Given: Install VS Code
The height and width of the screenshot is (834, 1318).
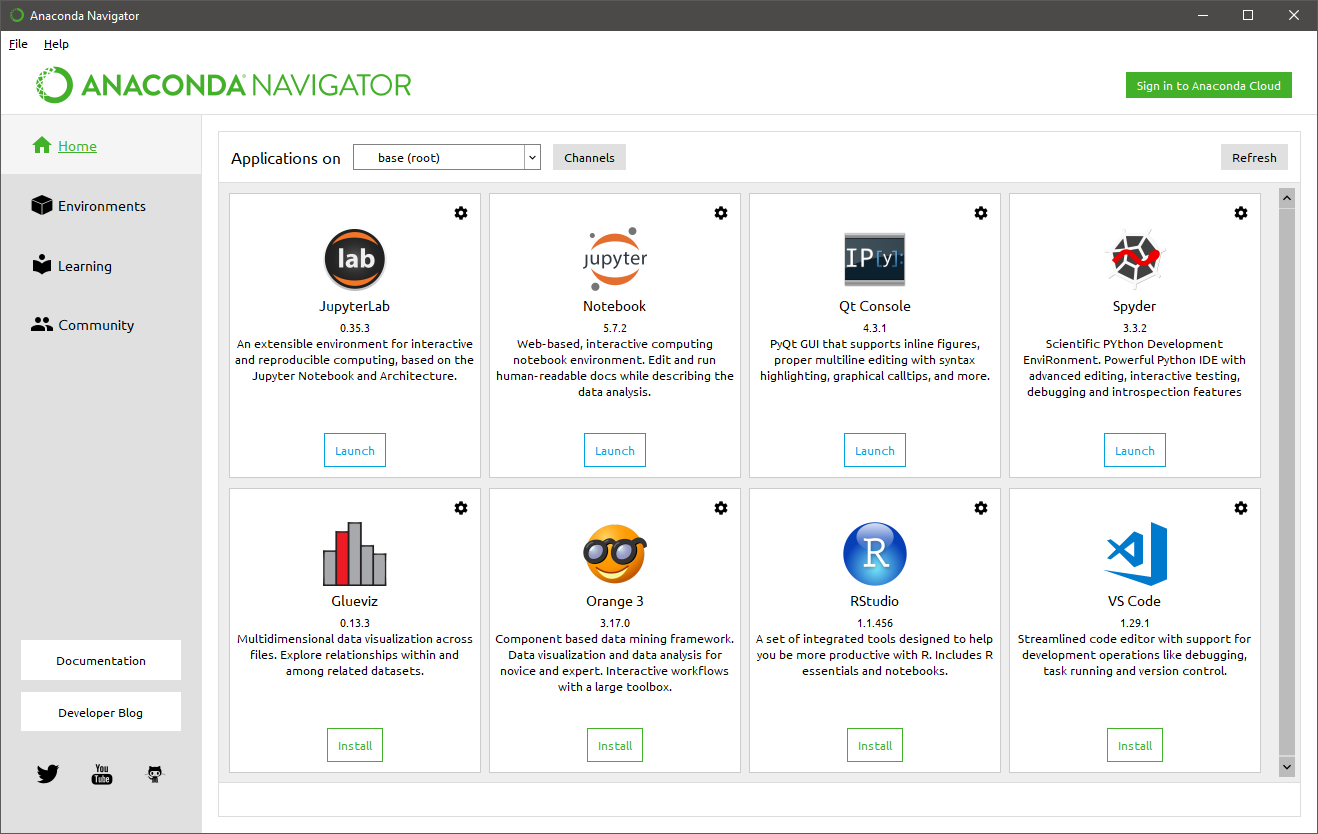Looking at the screenshot, I should point(1135,745).
